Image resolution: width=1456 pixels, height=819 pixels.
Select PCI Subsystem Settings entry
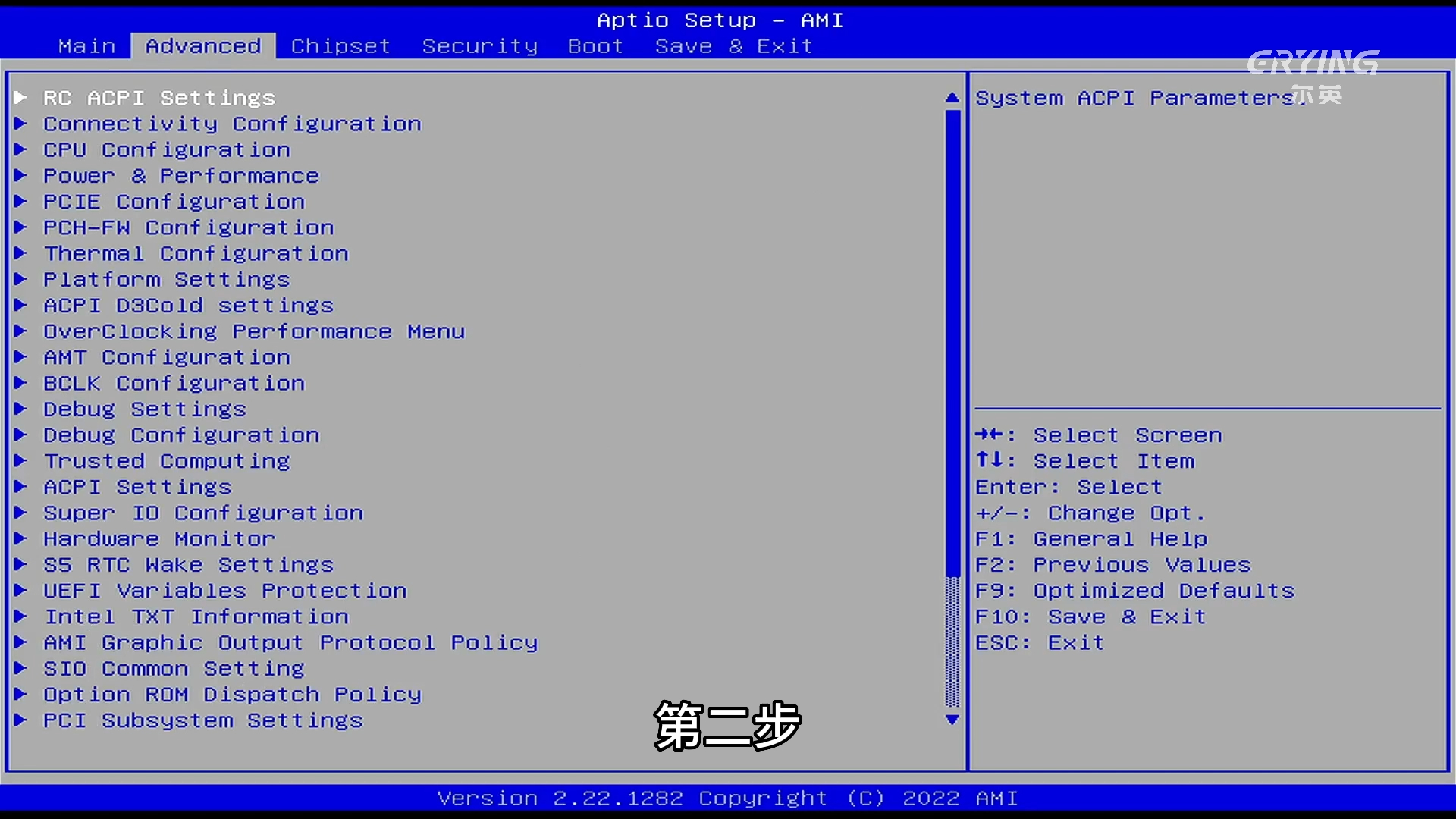(x=203, y=720)
